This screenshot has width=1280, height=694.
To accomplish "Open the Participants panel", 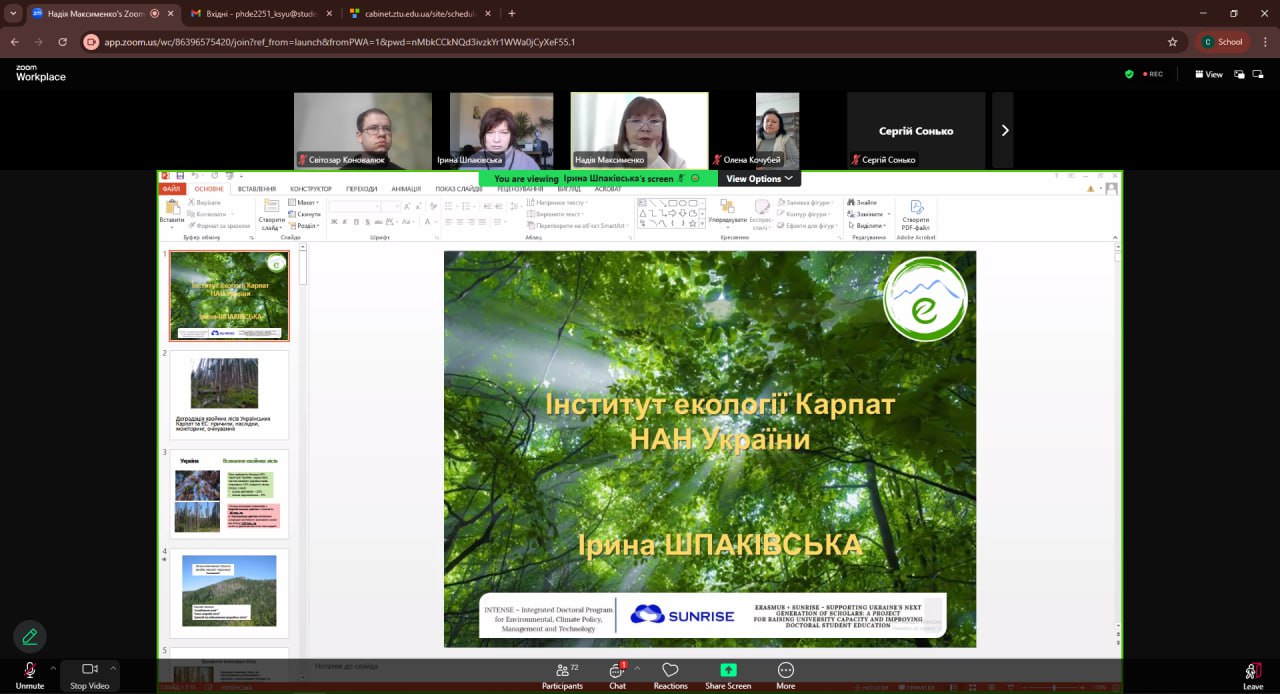I will click(562, 675).
